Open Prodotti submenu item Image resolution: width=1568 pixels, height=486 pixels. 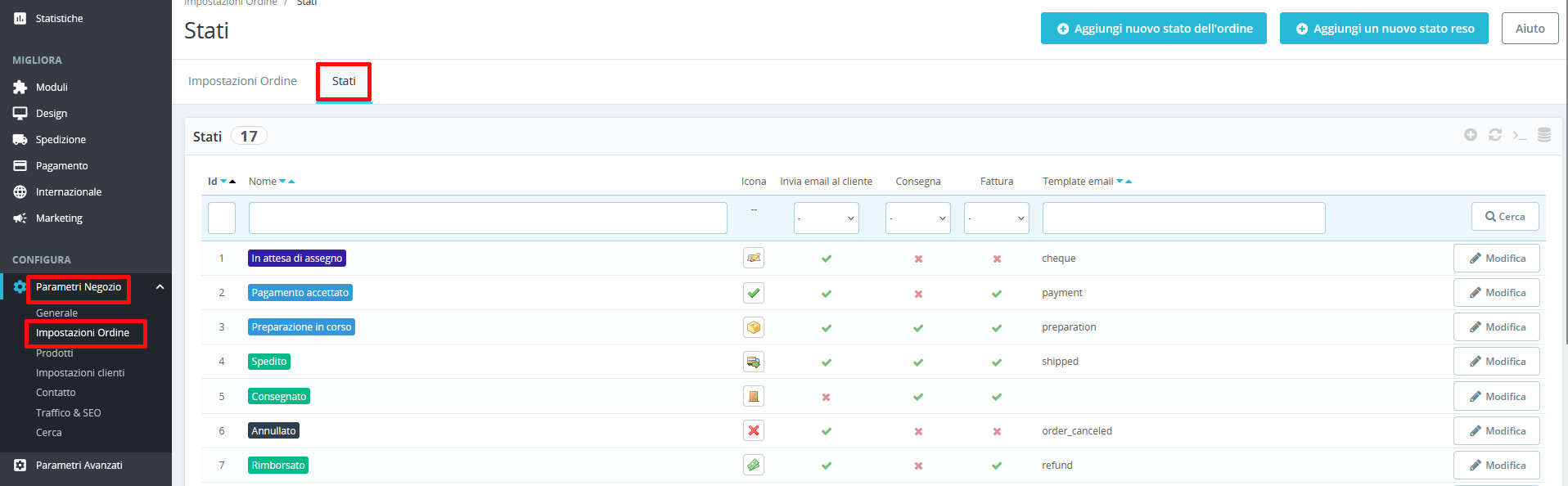[54, 353]
